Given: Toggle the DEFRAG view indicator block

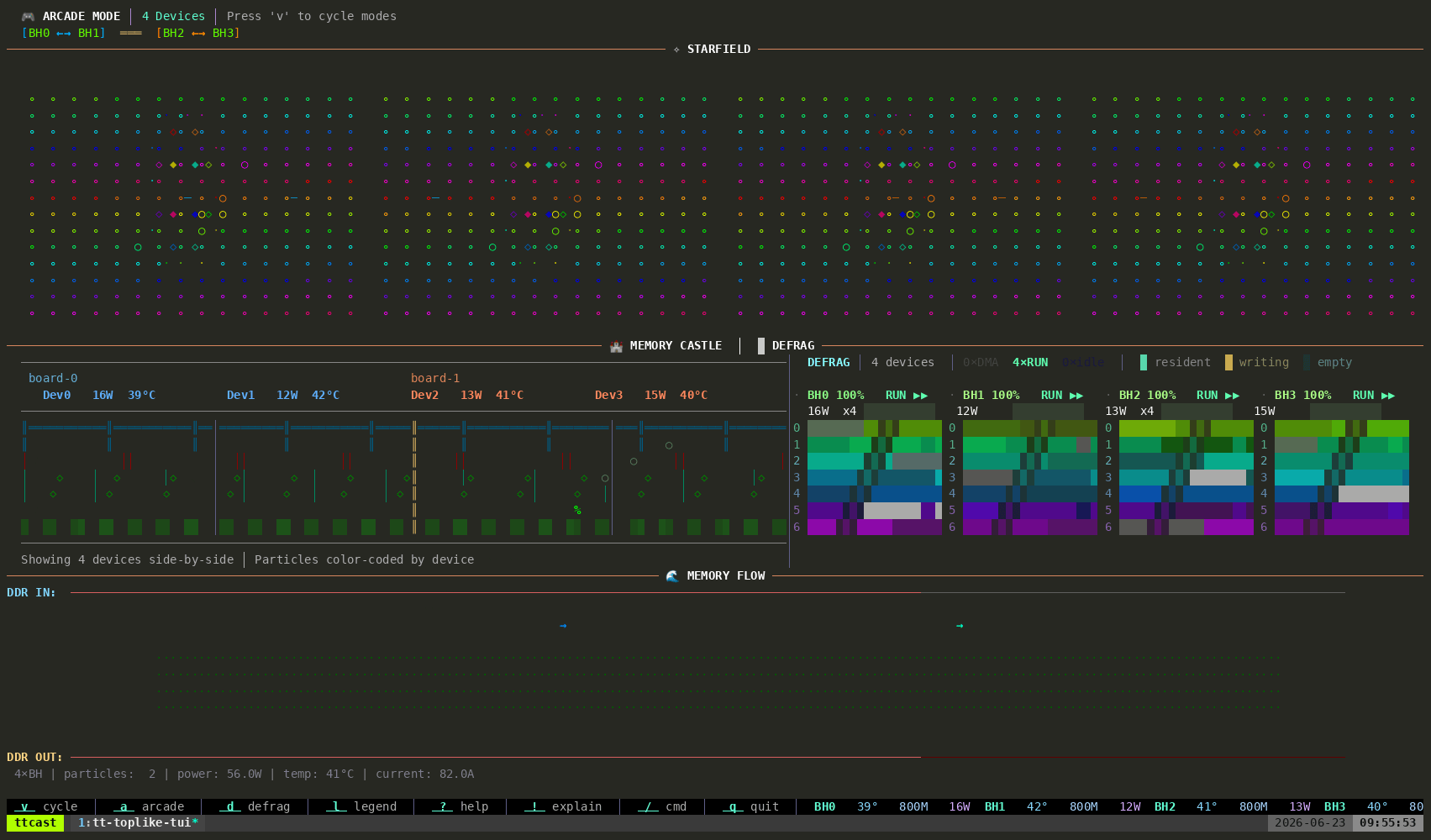Looking at the screenshot, I should tap(761, 346).
